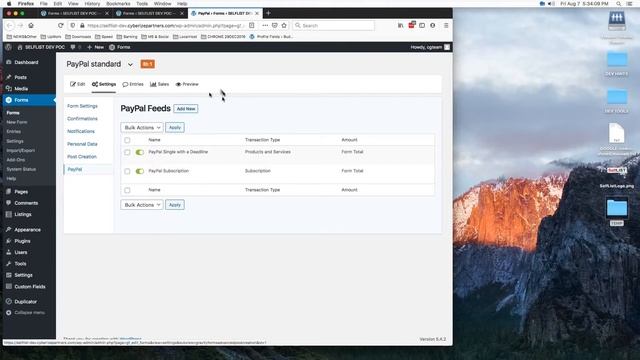Open a new browser tab with the plus icon
640x360 pixels.
point(268,13)
